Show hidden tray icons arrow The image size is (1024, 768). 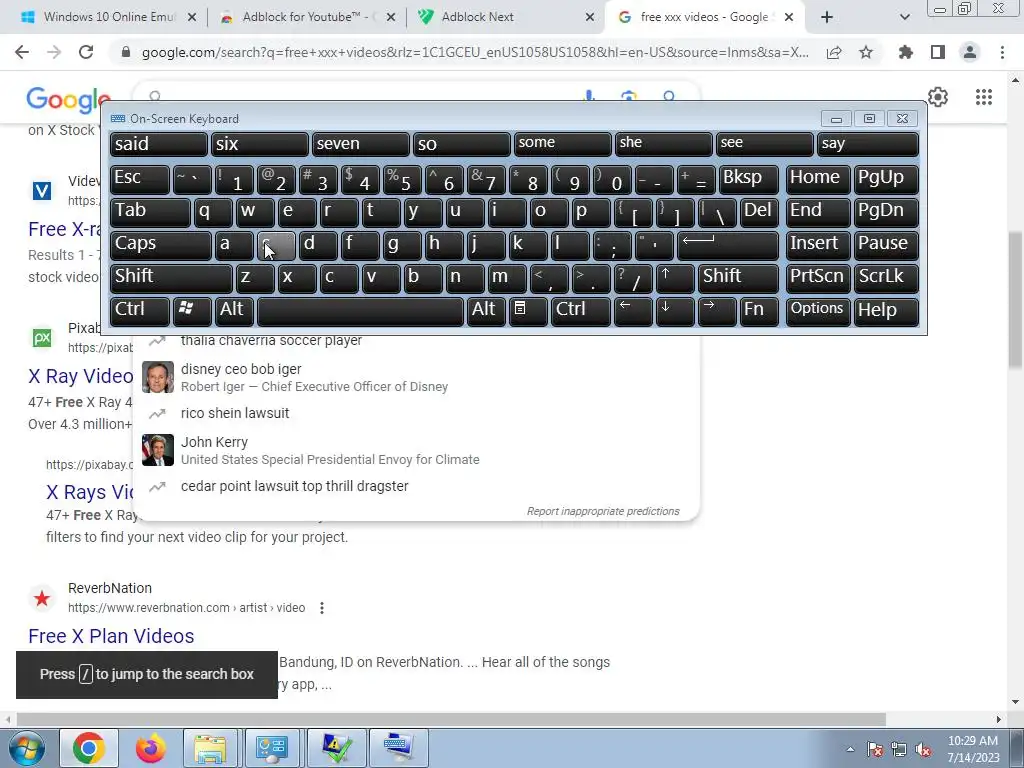click(850, 749)
